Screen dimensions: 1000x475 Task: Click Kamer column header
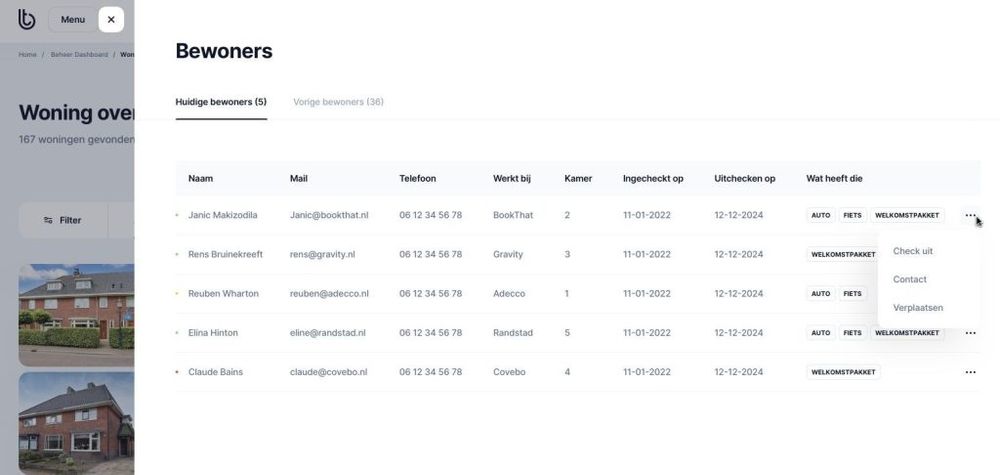[578, 179]
